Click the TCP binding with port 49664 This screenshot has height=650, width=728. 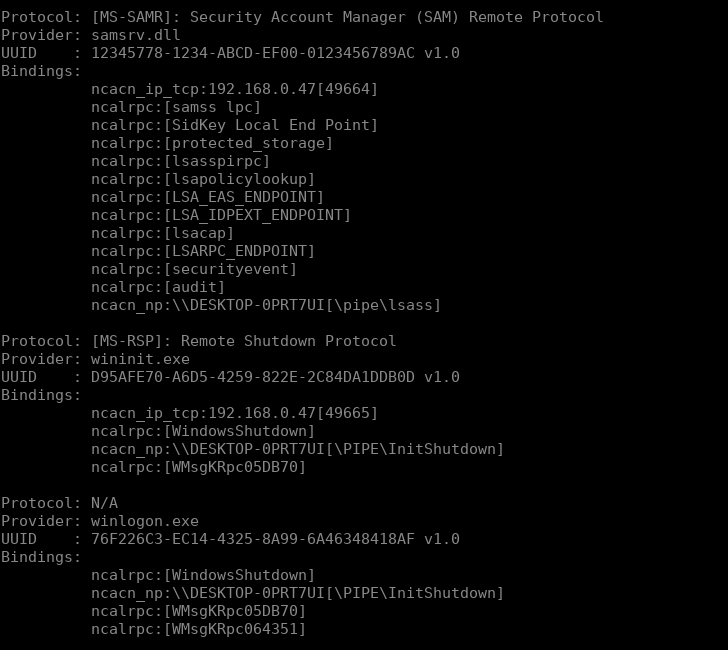click(x=234, y=89)
